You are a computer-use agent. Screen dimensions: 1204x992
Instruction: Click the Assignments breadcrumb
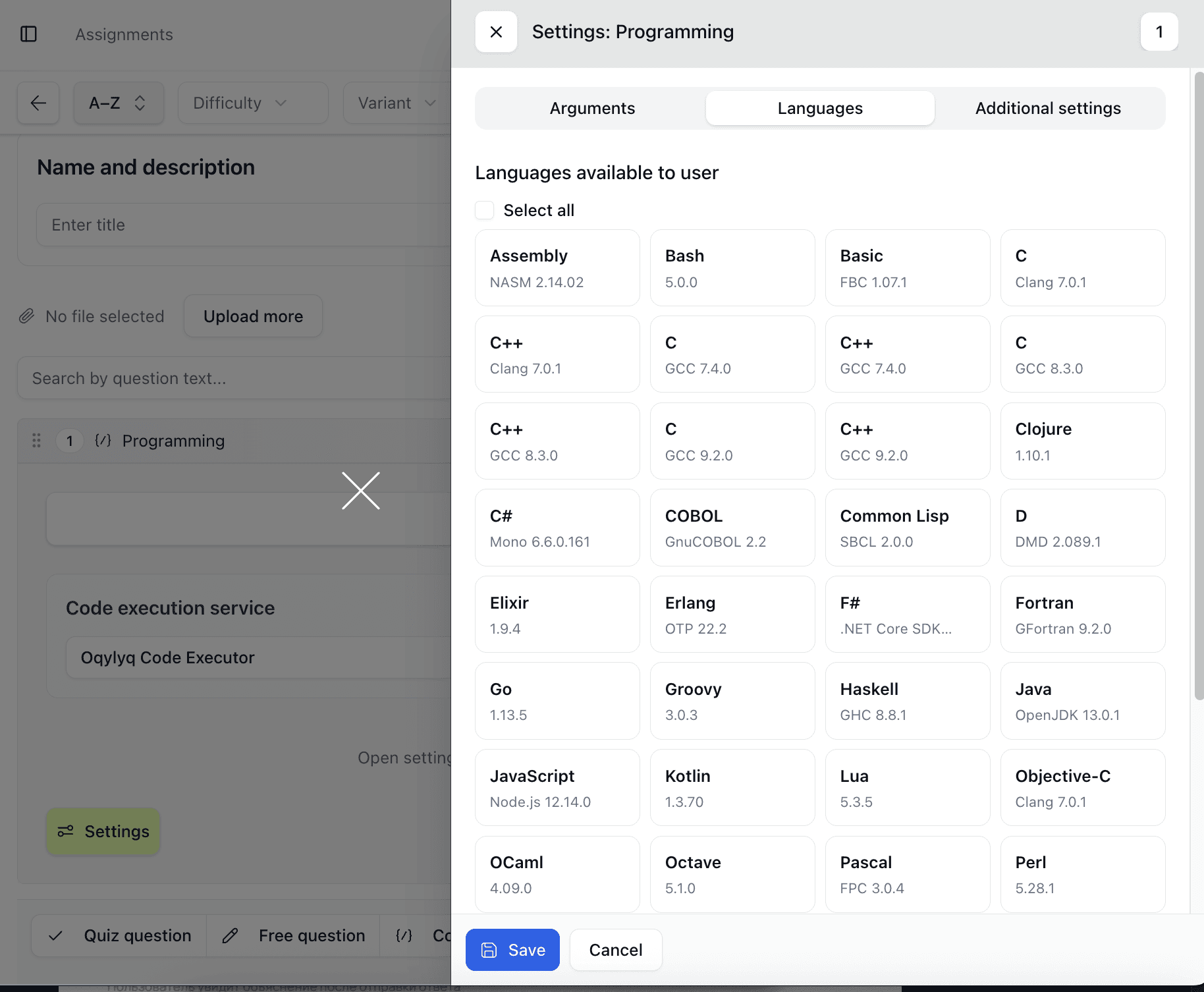point(124,34)
